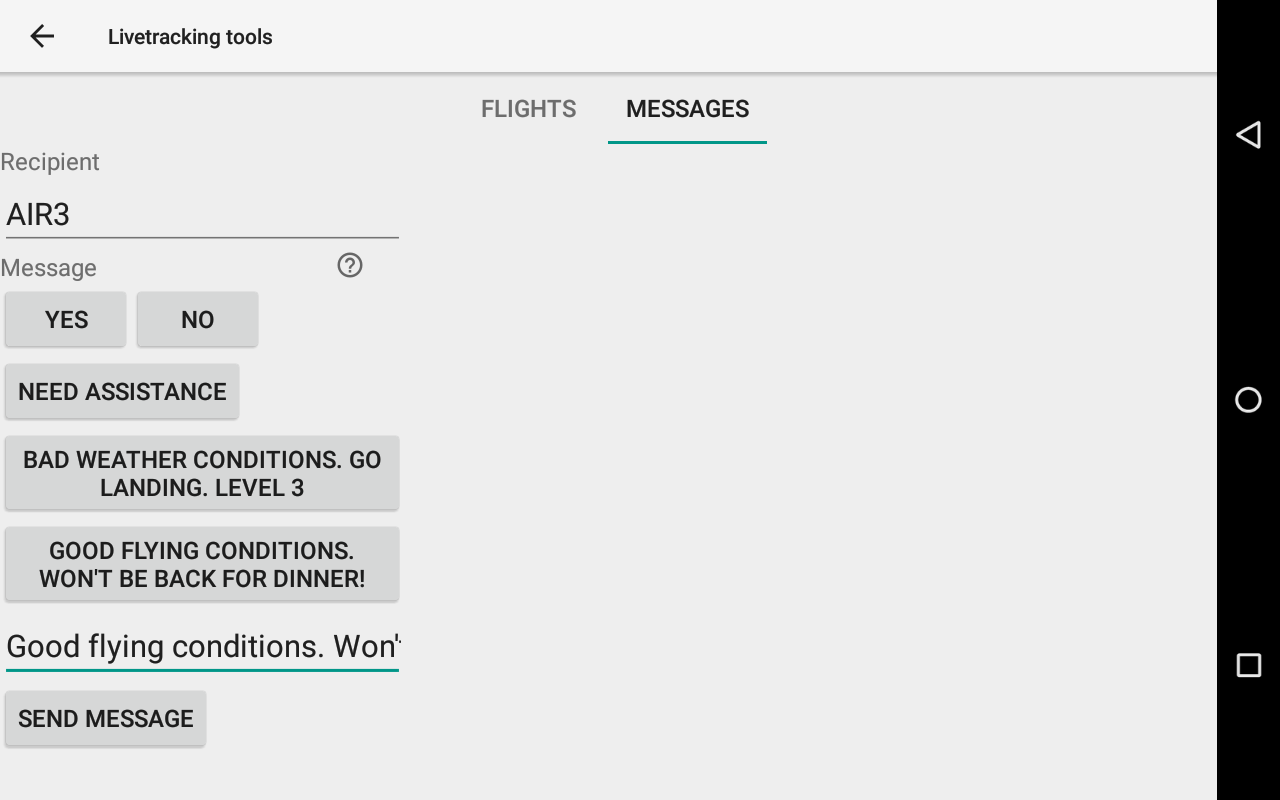Choose the YES quick reply
1280x800 pixels.
(x=66, y=320)
